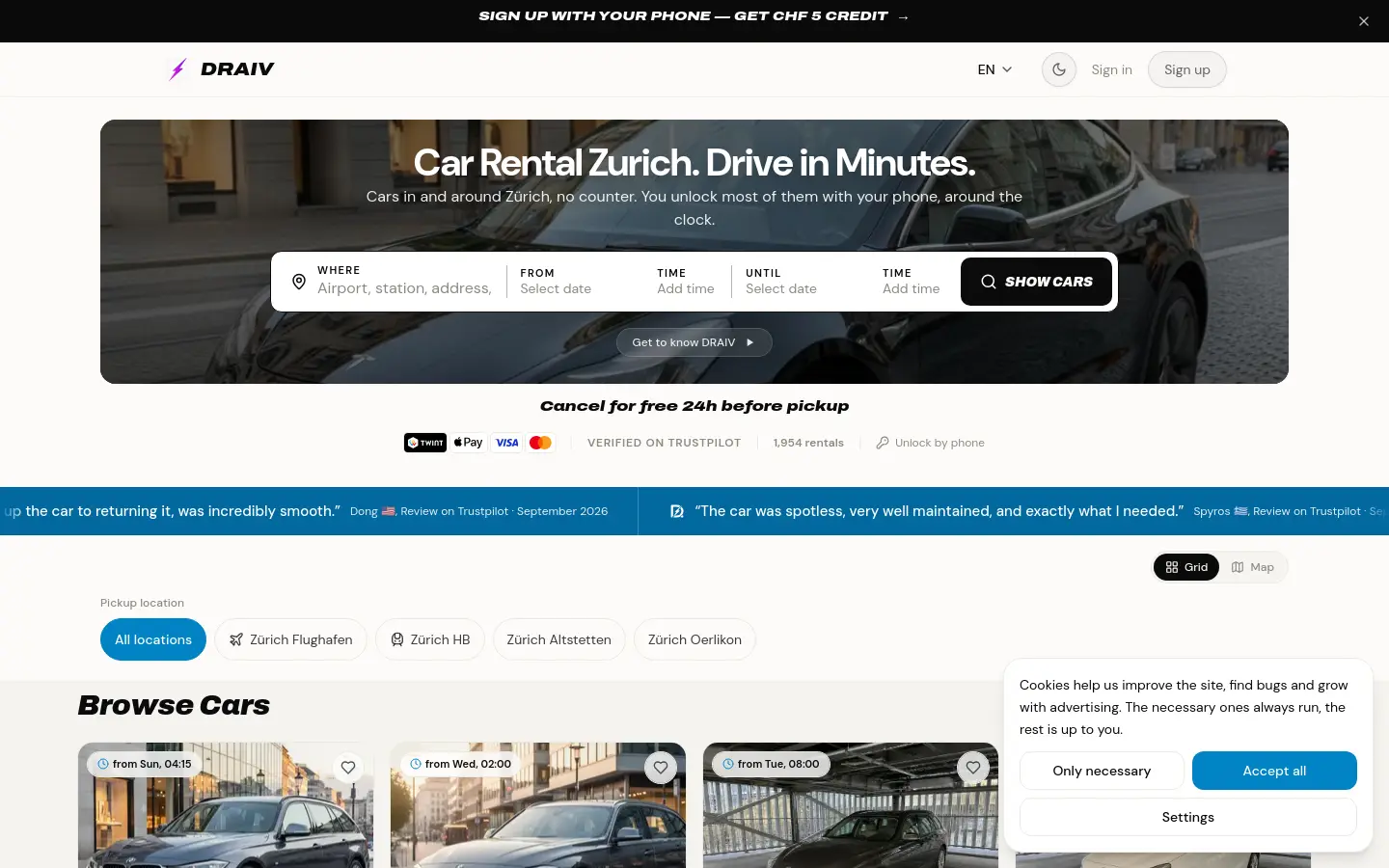Favorite the car available from Sun, 04:15
Screen dimensions: 1389x868
tap(348, 768)
